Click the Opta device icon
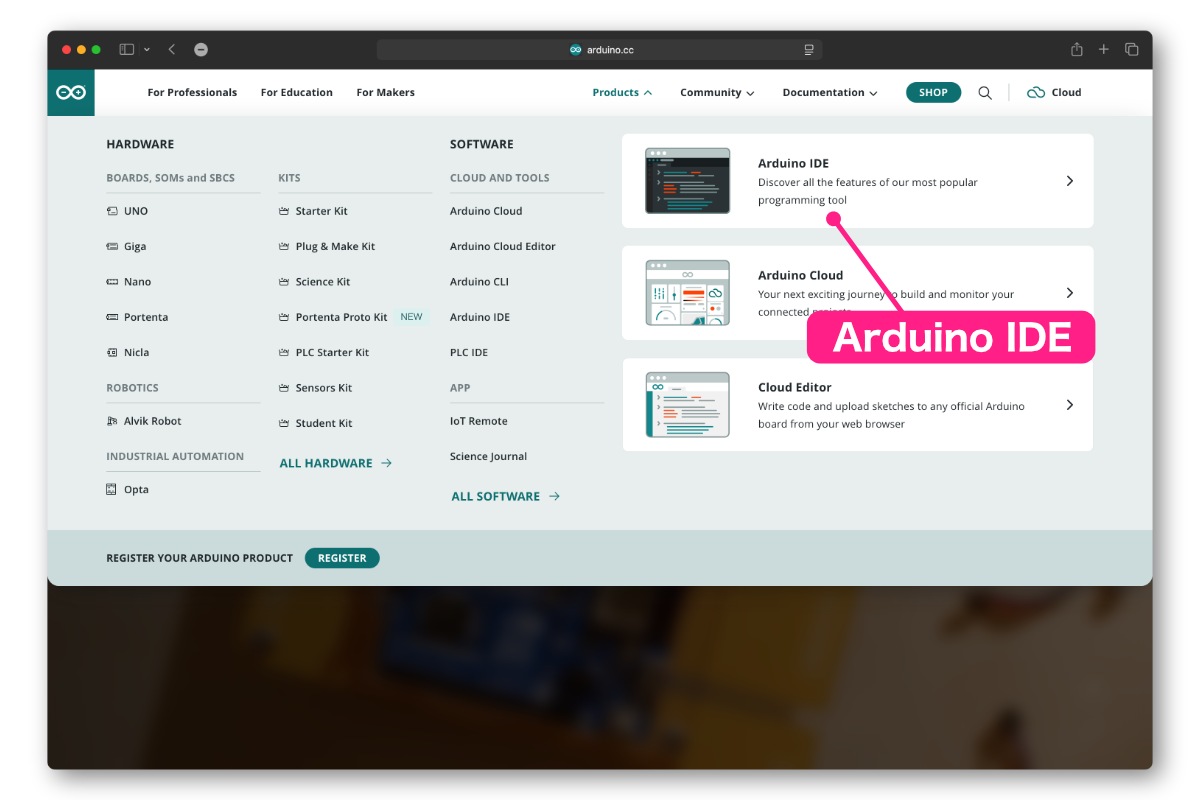This screenshot has height=800, width=1200. pyautogui.click(x=112, y=490)
